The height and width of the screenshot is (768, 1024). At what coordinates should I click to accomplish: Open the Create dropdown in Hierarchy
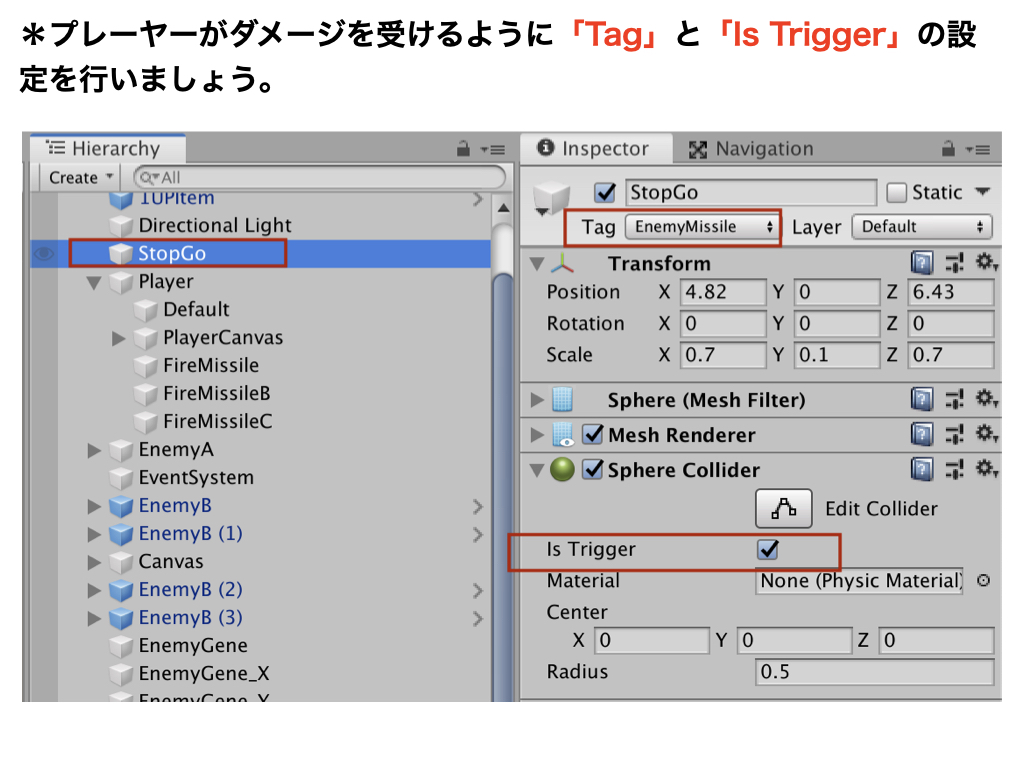pyautogui.click(x=80, y=178)
